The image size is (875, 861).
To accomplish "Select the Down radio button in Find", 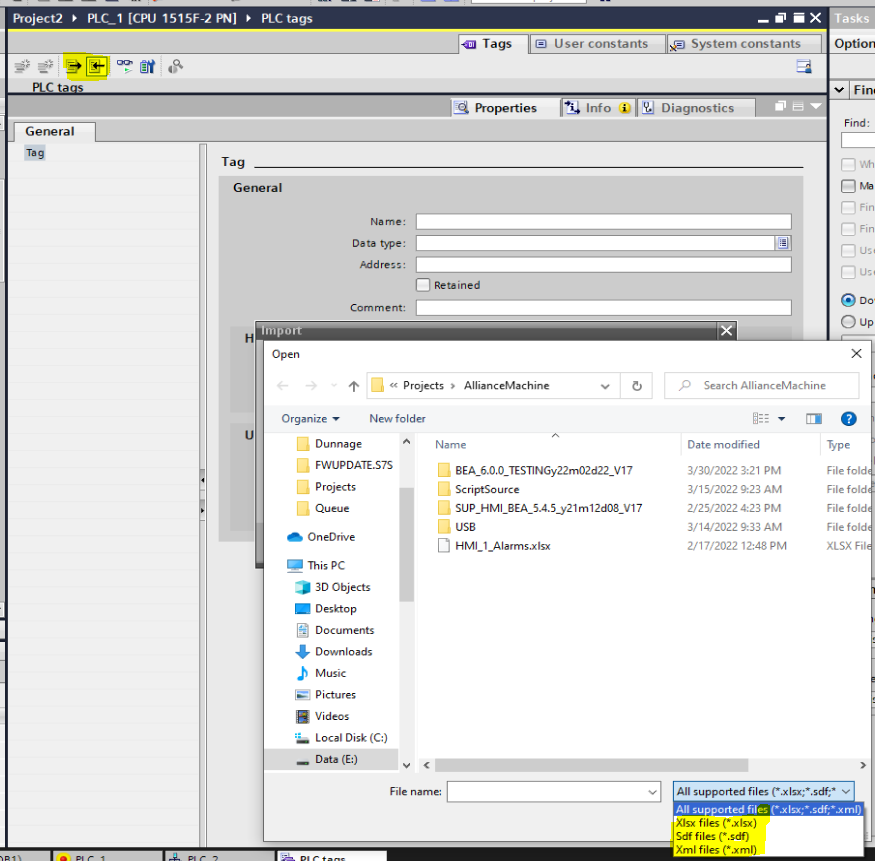I will (x=848, y=300).
